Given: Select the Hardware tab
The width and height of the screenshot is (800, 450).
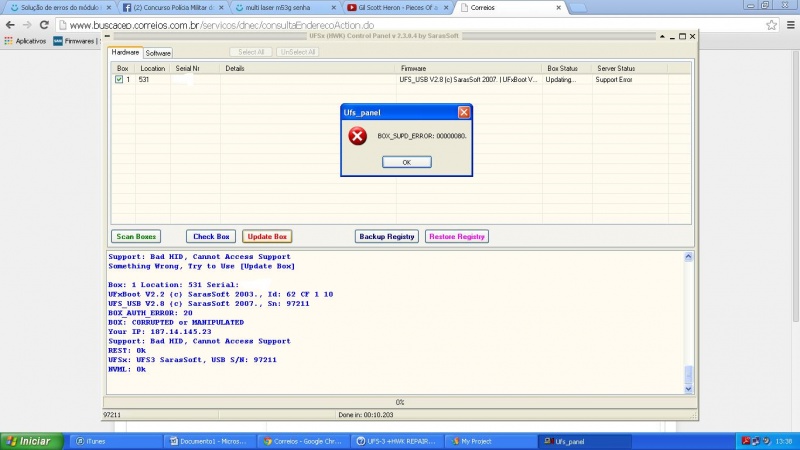Looking at the screenshot, I should coord(125,52).
